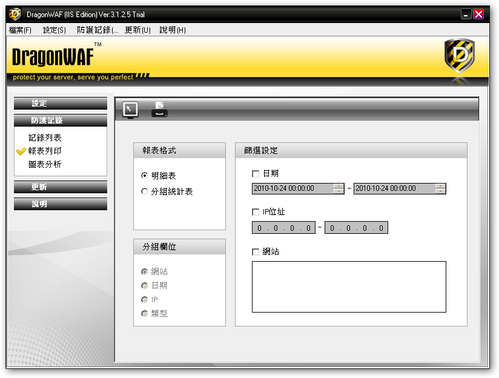
Task: Choose the 分組統計表 report format
Action: (144, 191)
